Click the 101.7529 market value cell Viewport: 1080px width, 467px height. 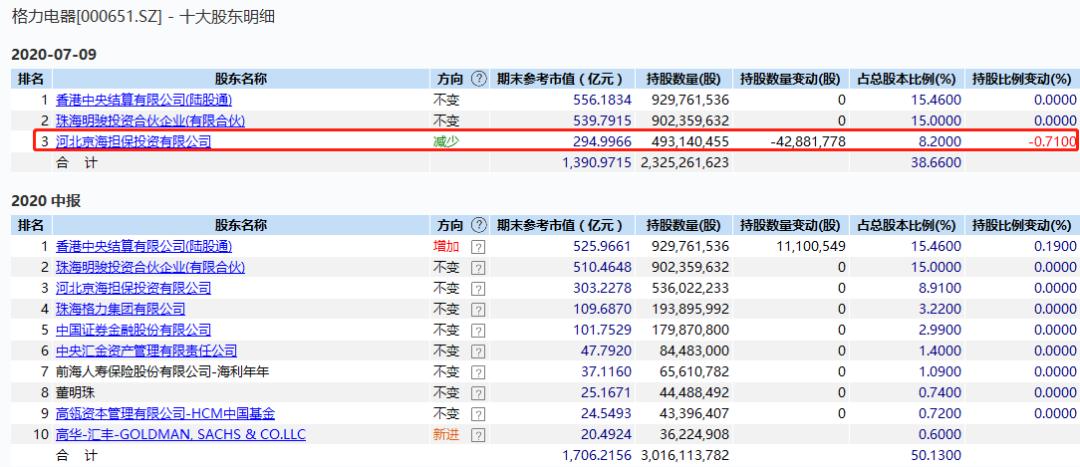pos(602,330)
